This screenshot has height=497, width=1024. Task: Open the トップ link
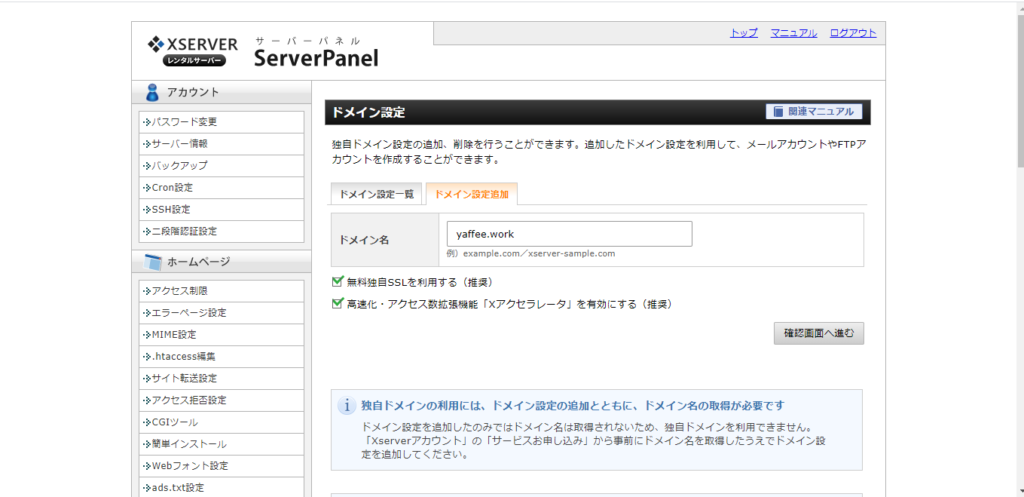click(x=744, y=33)
